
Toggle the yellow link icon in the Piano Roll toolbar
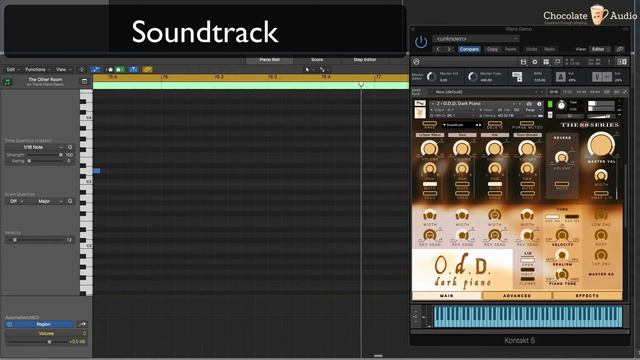click(x=148, y=69)
